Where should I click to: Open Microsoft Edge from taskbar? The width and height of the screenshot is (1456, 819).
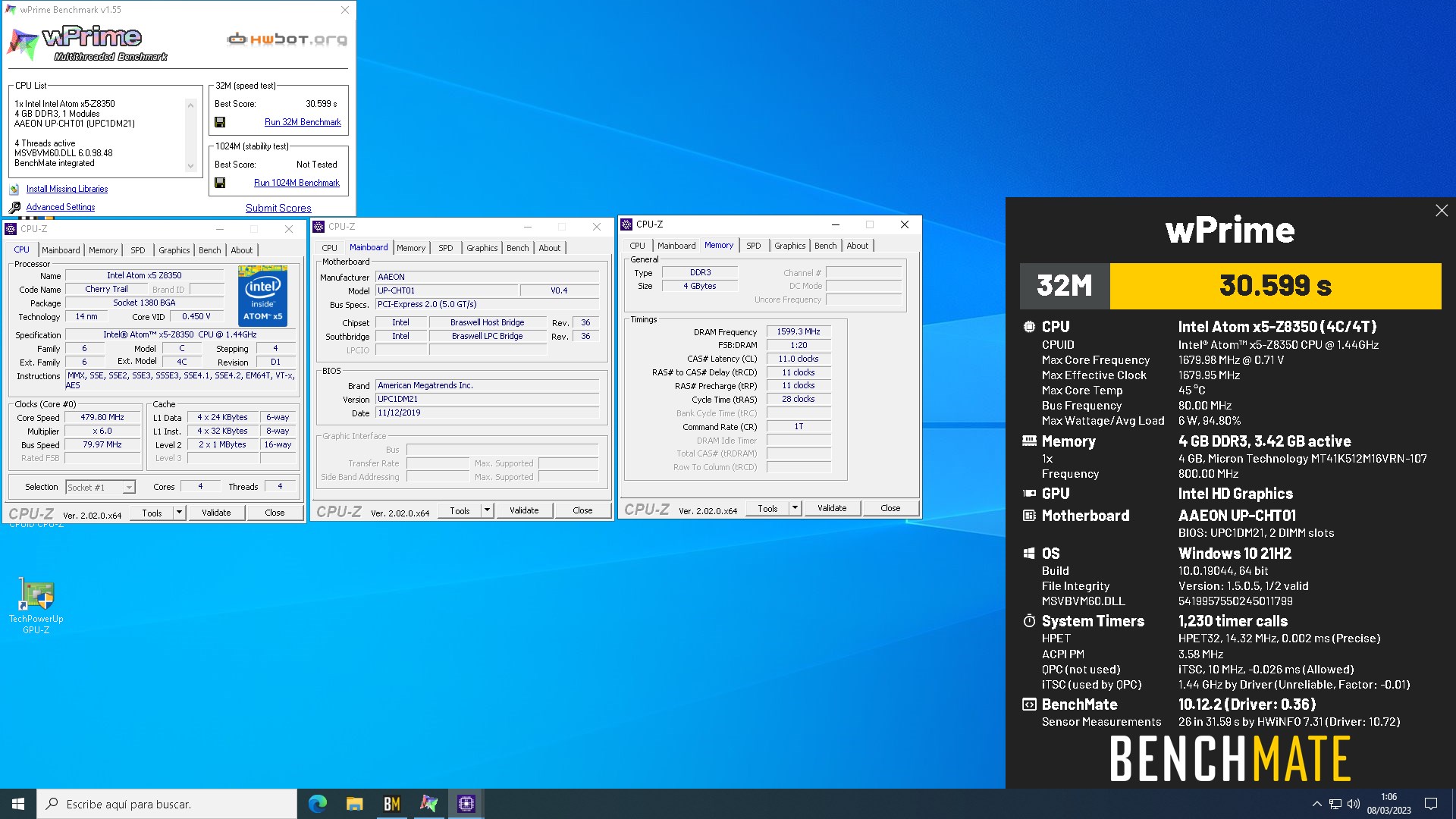tap(318, 804)
